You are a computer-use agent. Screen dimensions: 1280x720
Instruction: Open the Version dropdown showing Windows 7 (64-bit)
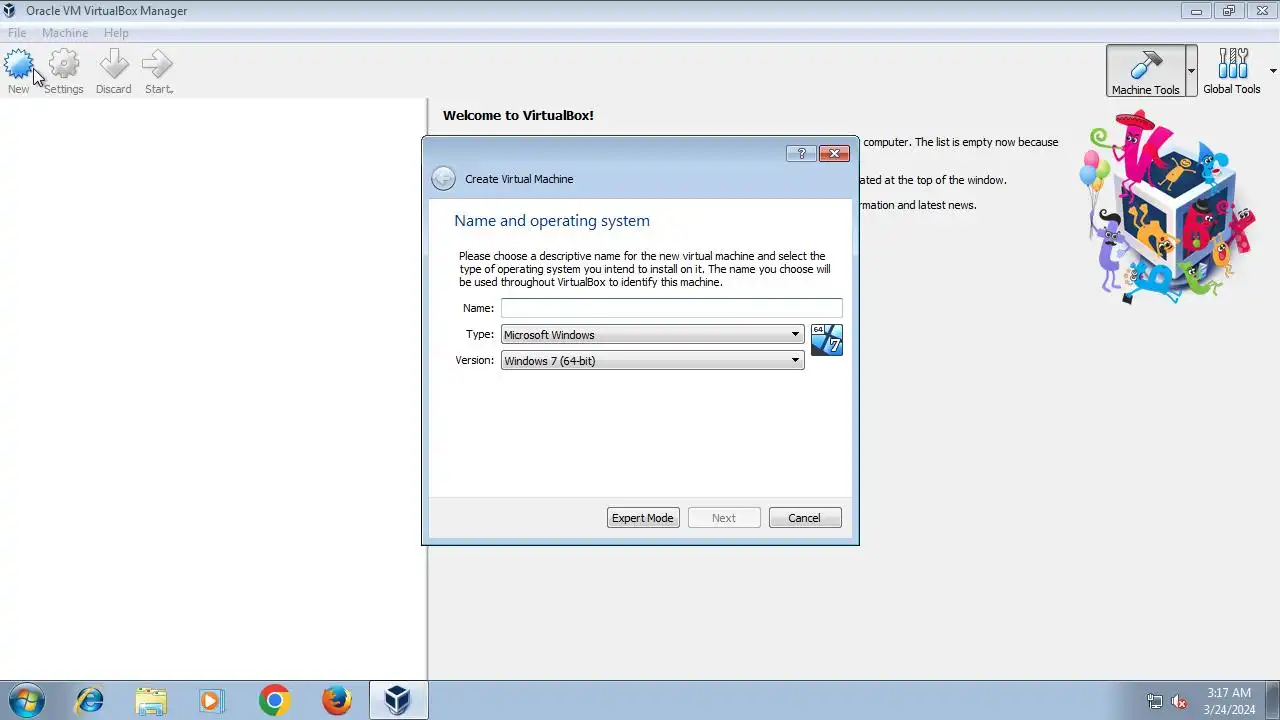(x=652, y=361)
